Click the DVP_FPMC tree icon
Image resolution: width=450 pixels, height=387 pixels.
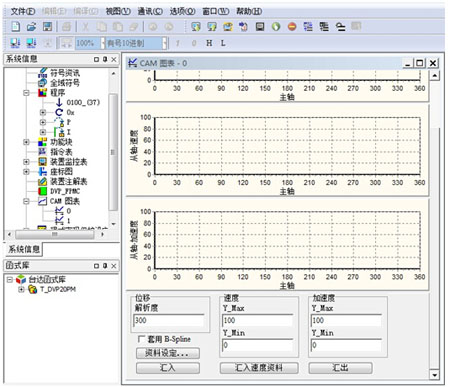[x=43, y=191]
